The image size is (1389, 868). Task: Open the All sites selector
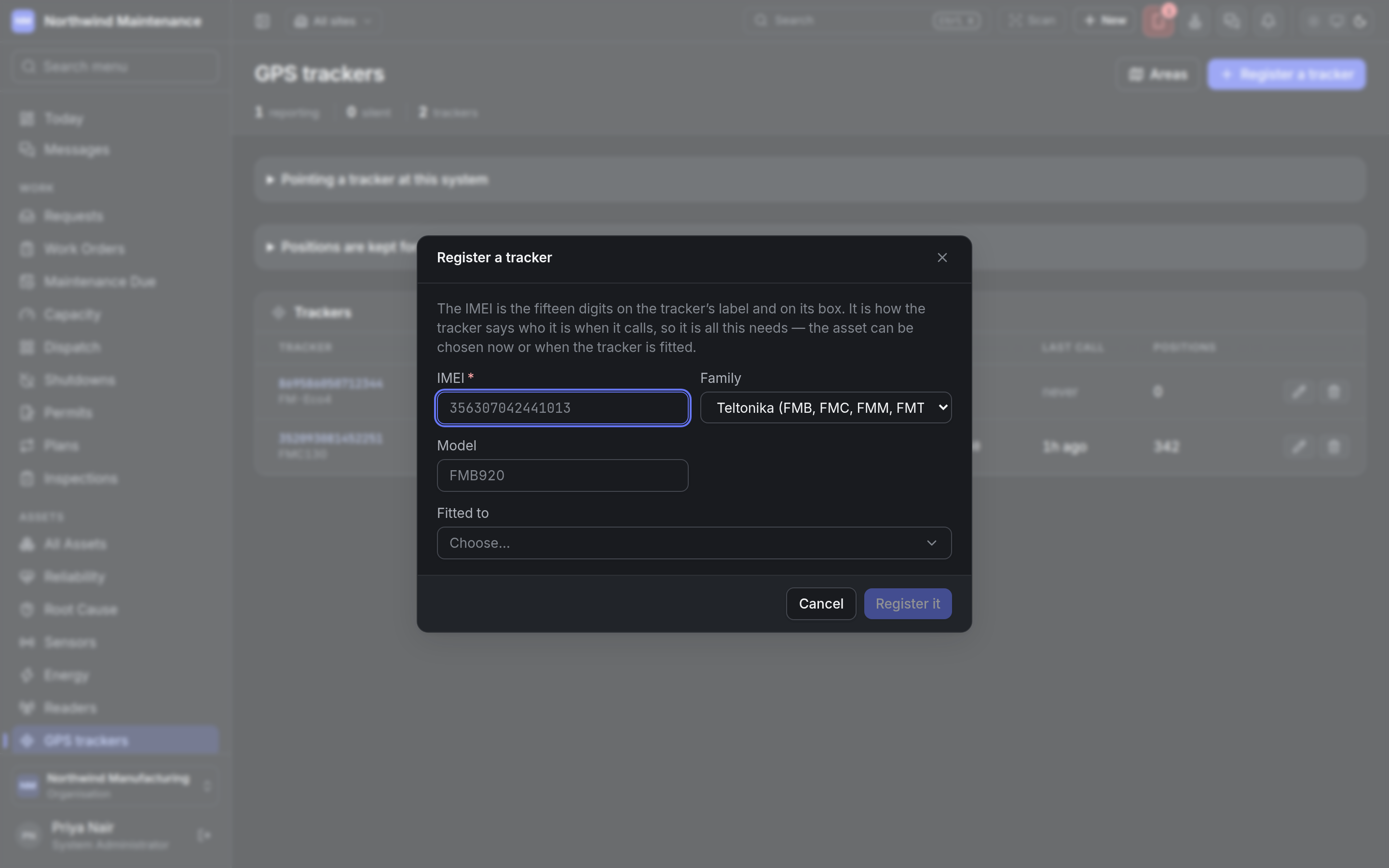point(333,21)
